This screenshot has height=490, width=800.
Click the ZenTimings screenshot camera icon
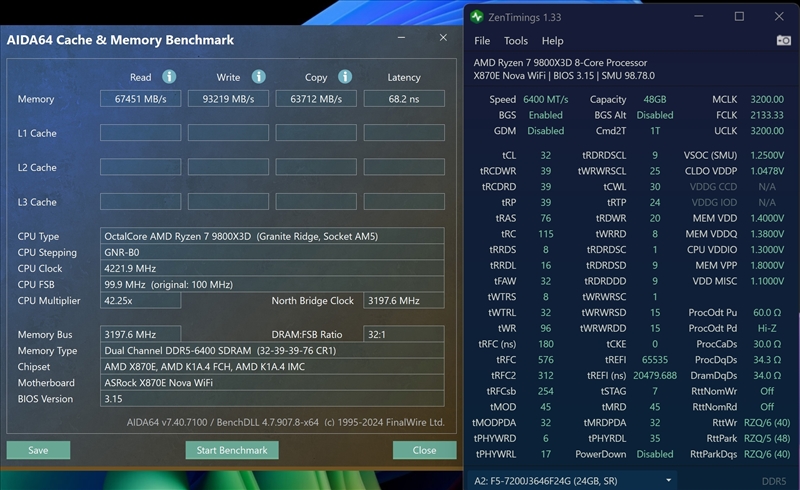point(784,40)
